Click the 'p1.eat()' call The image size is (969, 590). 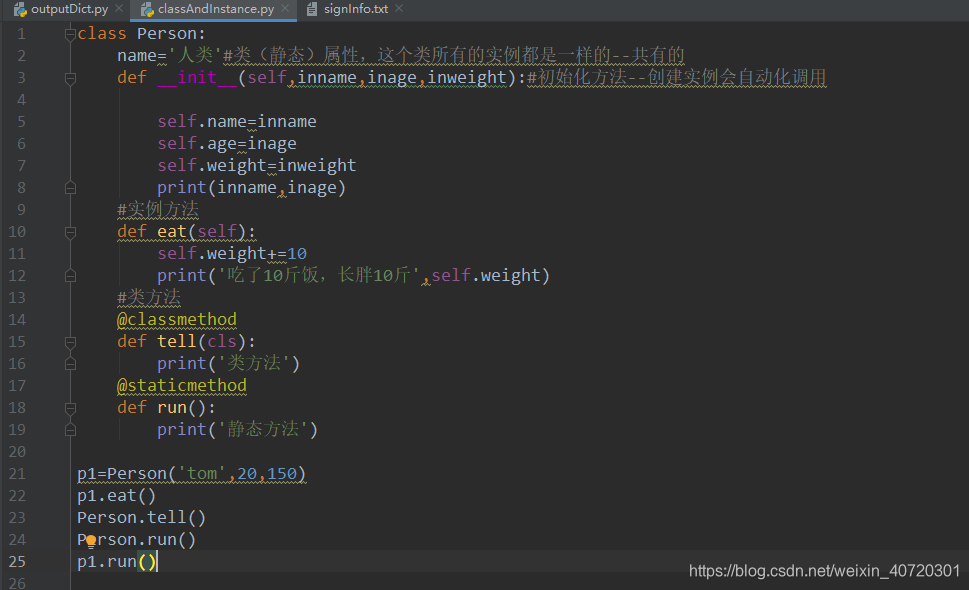[117, 495]
